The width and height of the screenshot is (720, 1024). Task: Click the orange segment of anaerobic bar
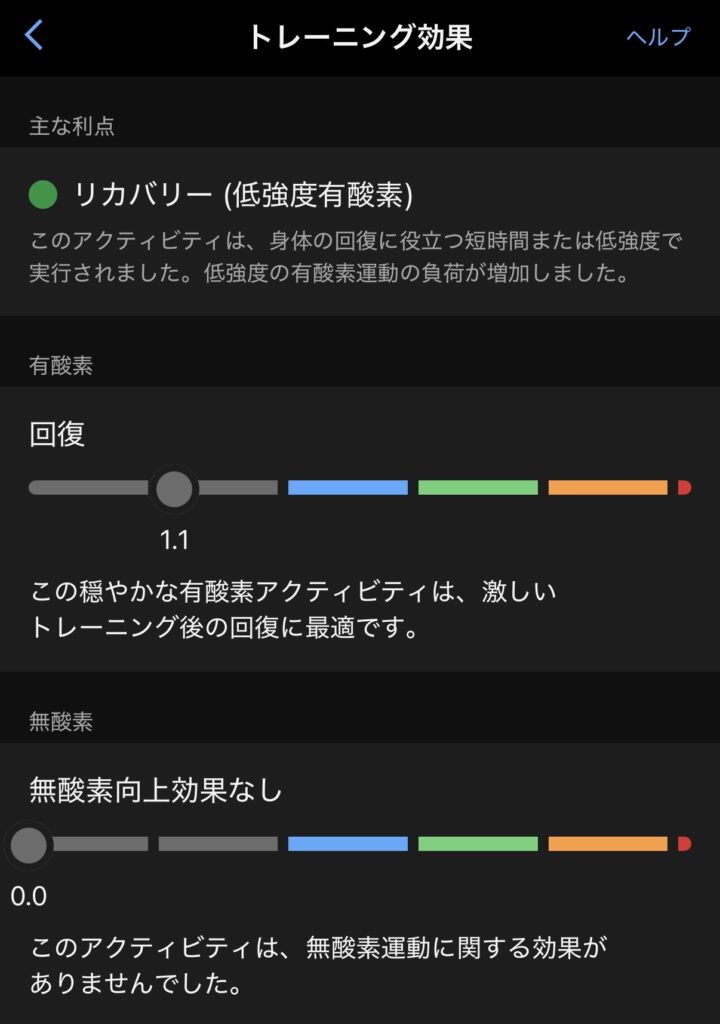607,844
